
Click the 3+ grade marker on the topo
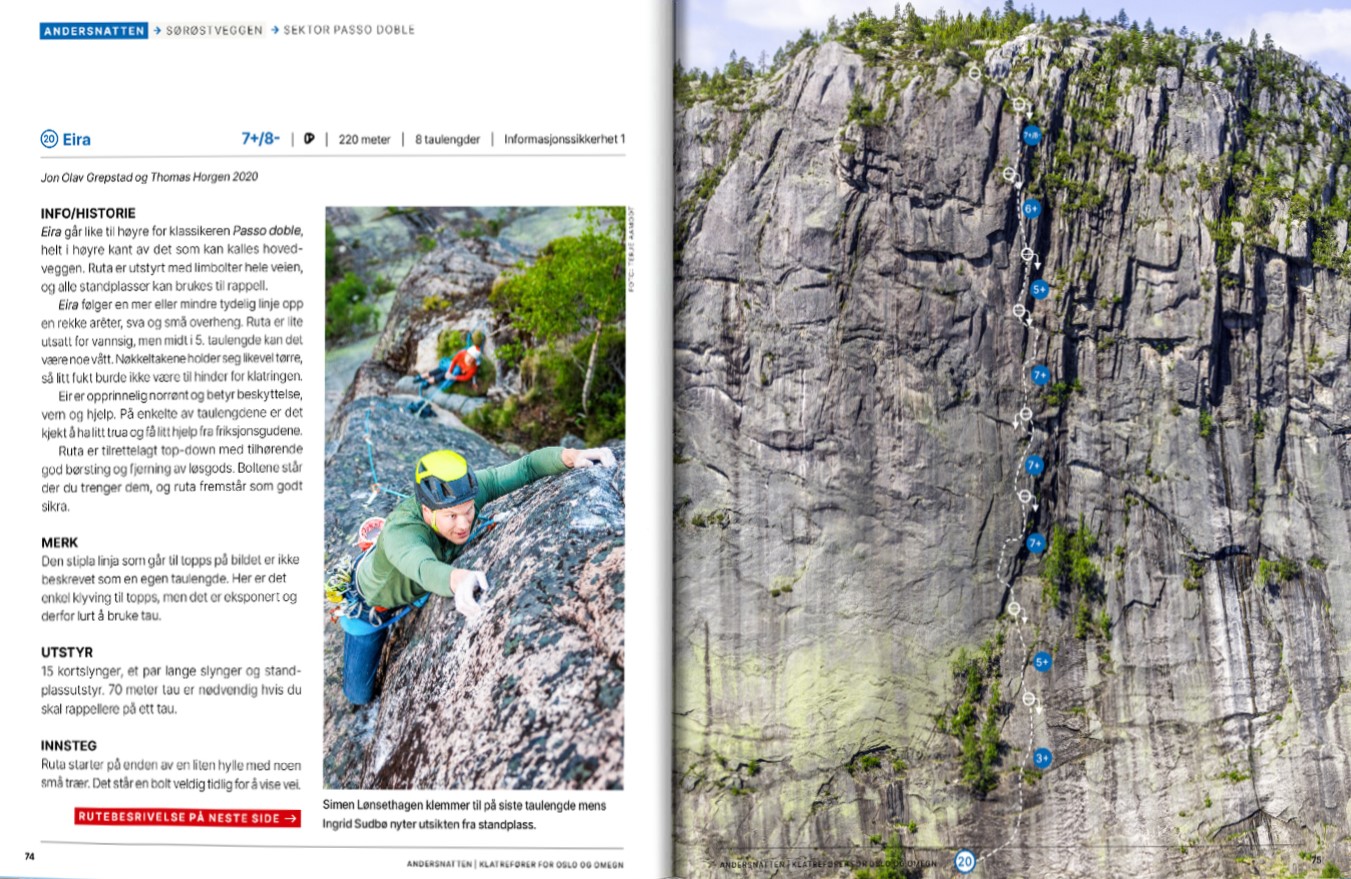coord(1042,759)
